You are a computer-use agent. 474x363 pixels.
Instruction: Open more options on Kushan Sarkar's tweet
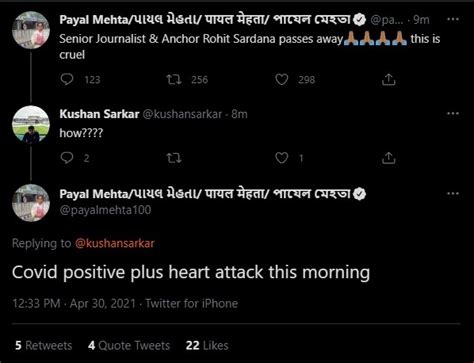click(453, 114)
